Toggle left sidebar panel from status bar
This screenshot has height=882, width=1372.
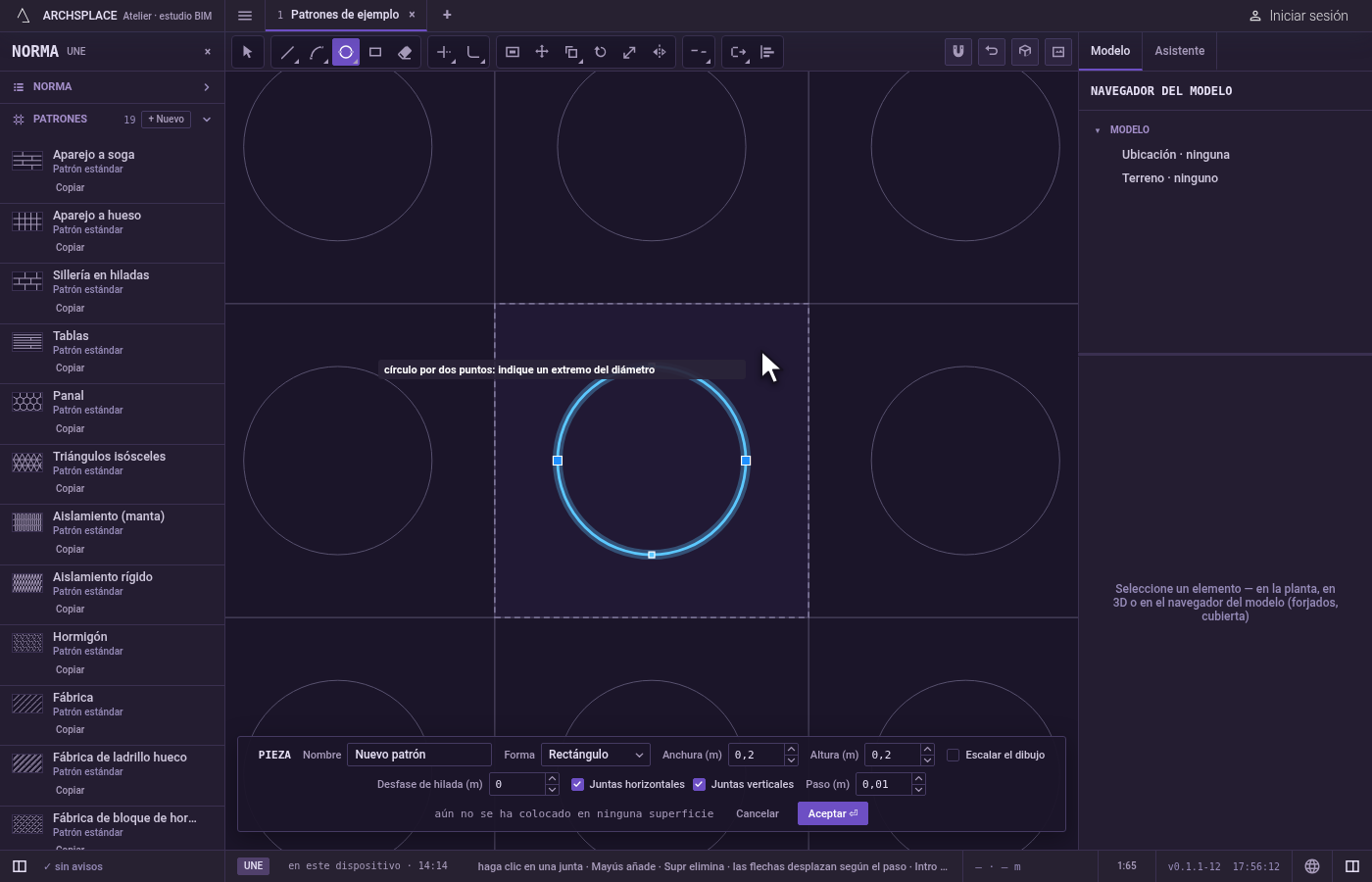19,866
